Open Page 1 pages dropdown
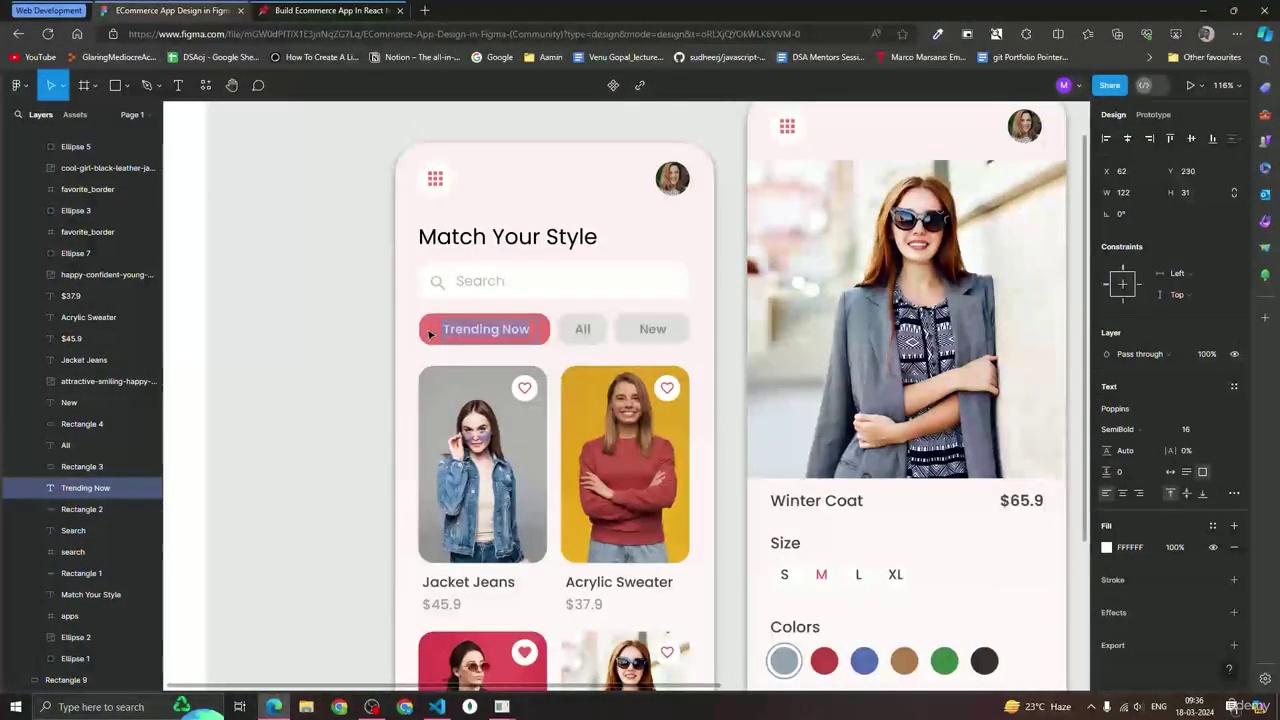1280x720 pixels. click(x=135, y=115)
